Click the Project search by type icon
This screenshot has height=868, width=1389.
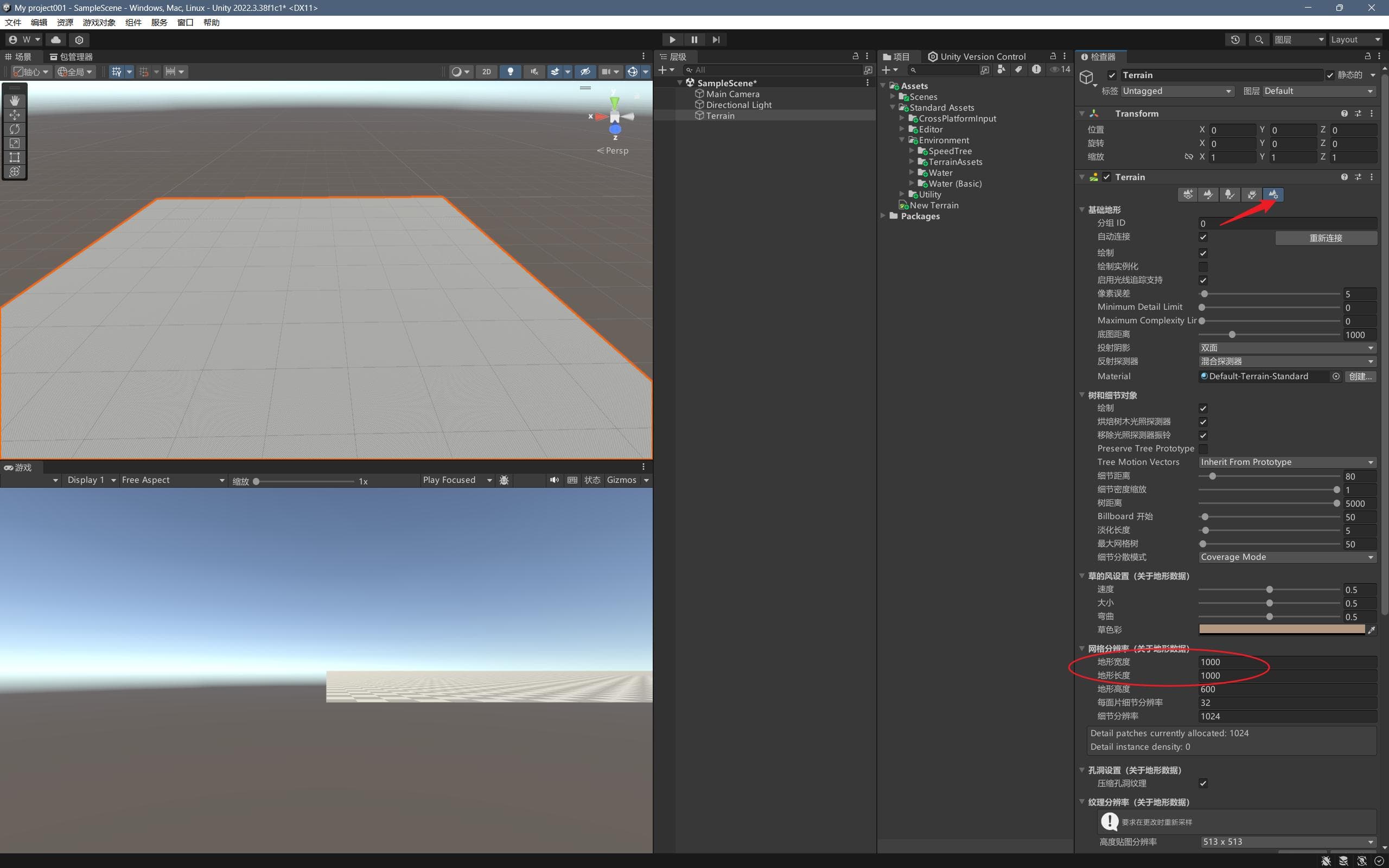1002,69
